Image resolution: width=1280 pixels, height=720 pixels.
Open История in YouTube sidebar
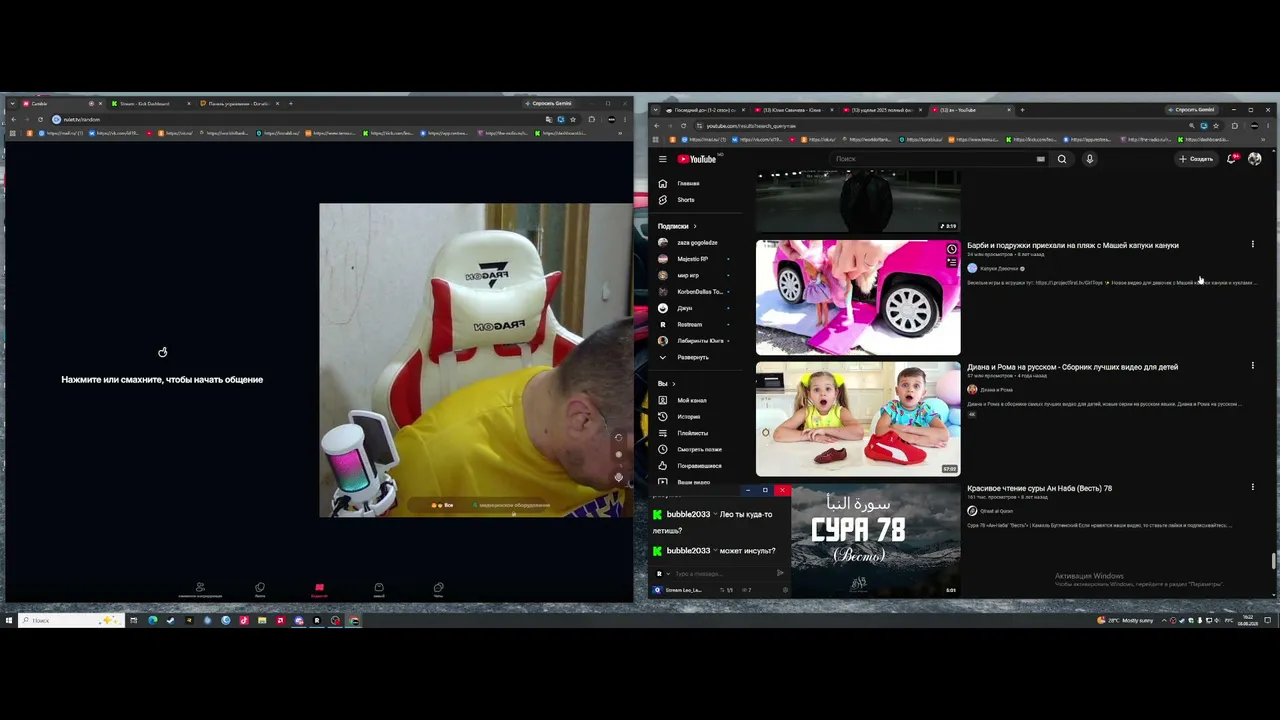coord(695,417)
